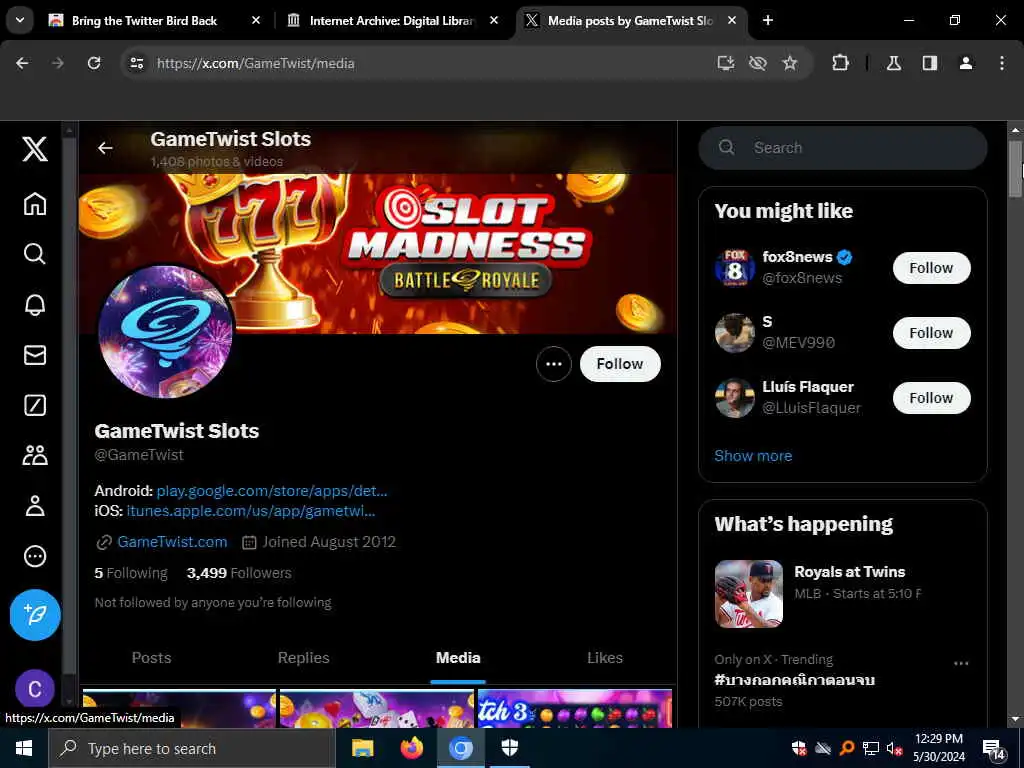Open Profile person icon in sidebar
This screenshot has width=1024, height=768.
[35, 505]
